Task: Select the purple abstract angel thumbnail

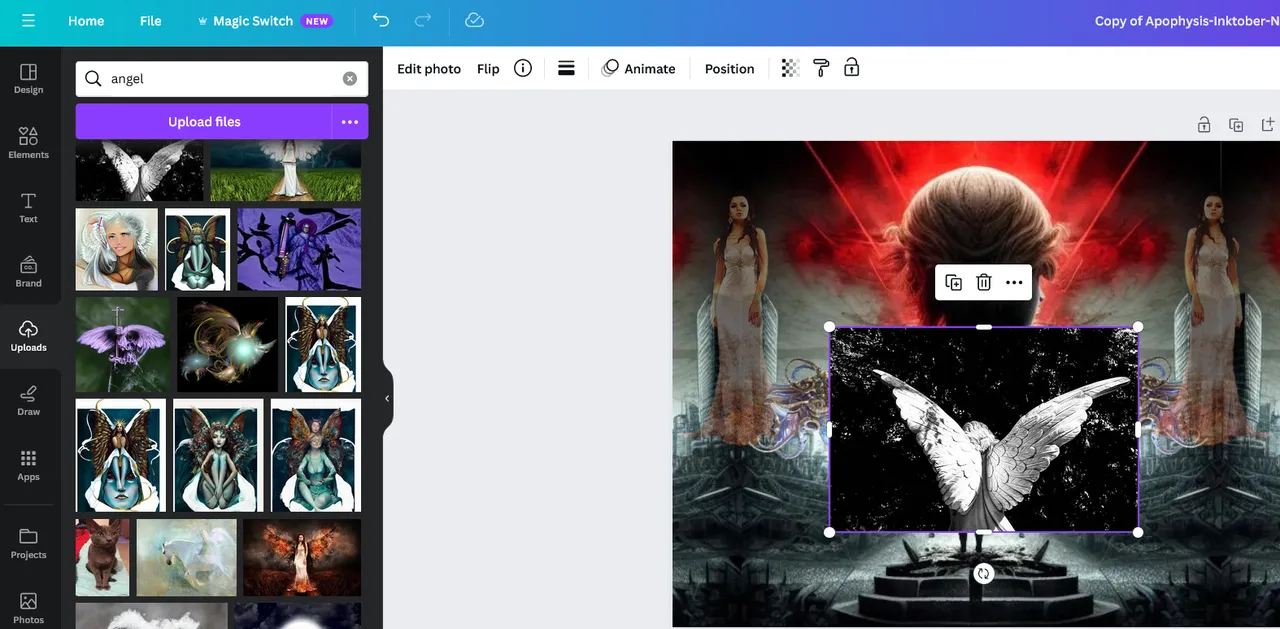Action: 299,249
